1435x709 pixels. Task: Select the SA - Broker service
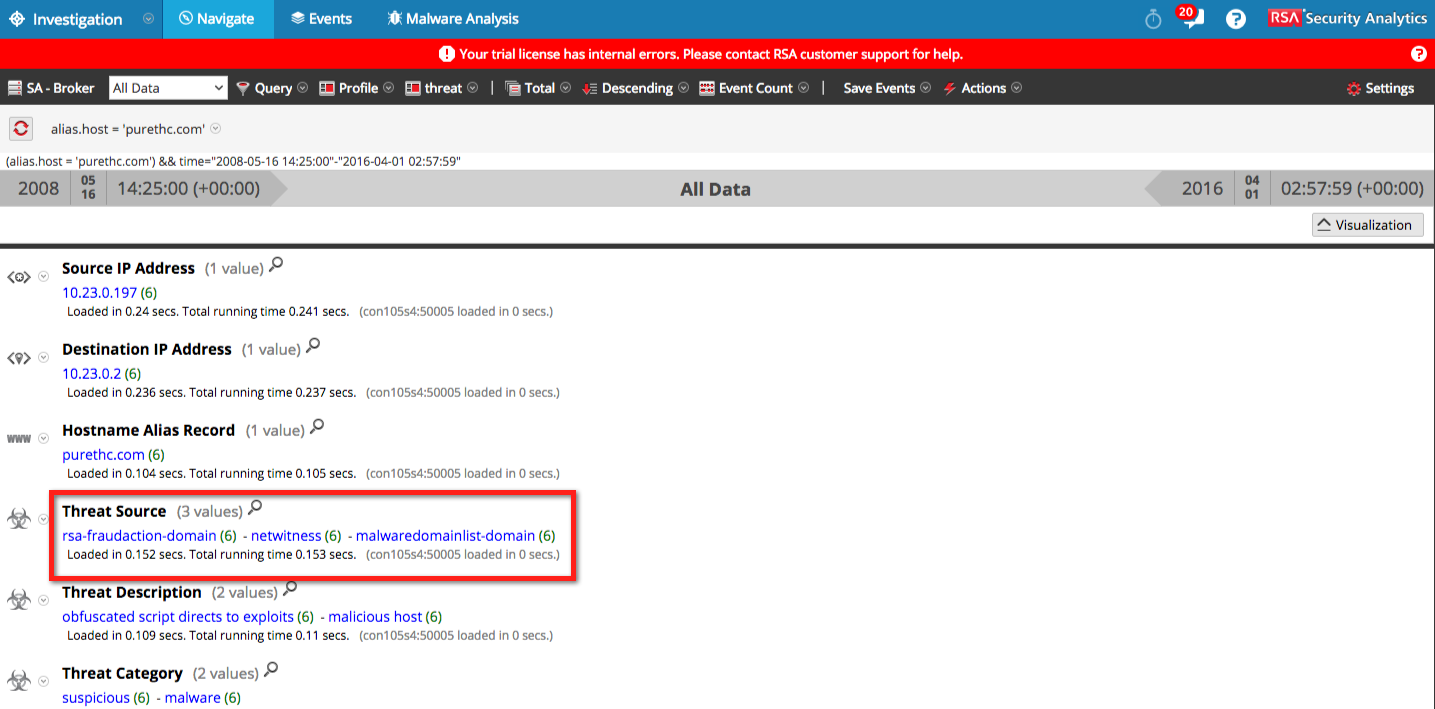51,88
